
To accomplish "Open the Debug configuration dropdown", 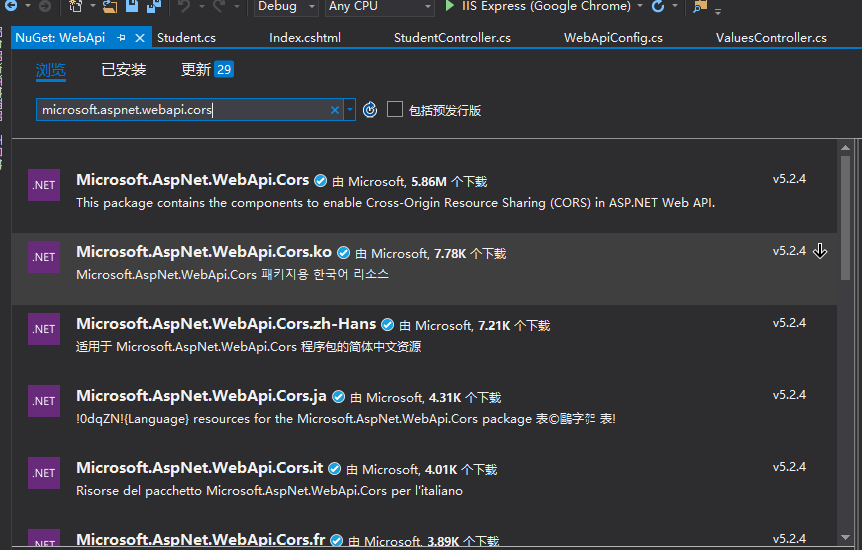I will (286, 7).
